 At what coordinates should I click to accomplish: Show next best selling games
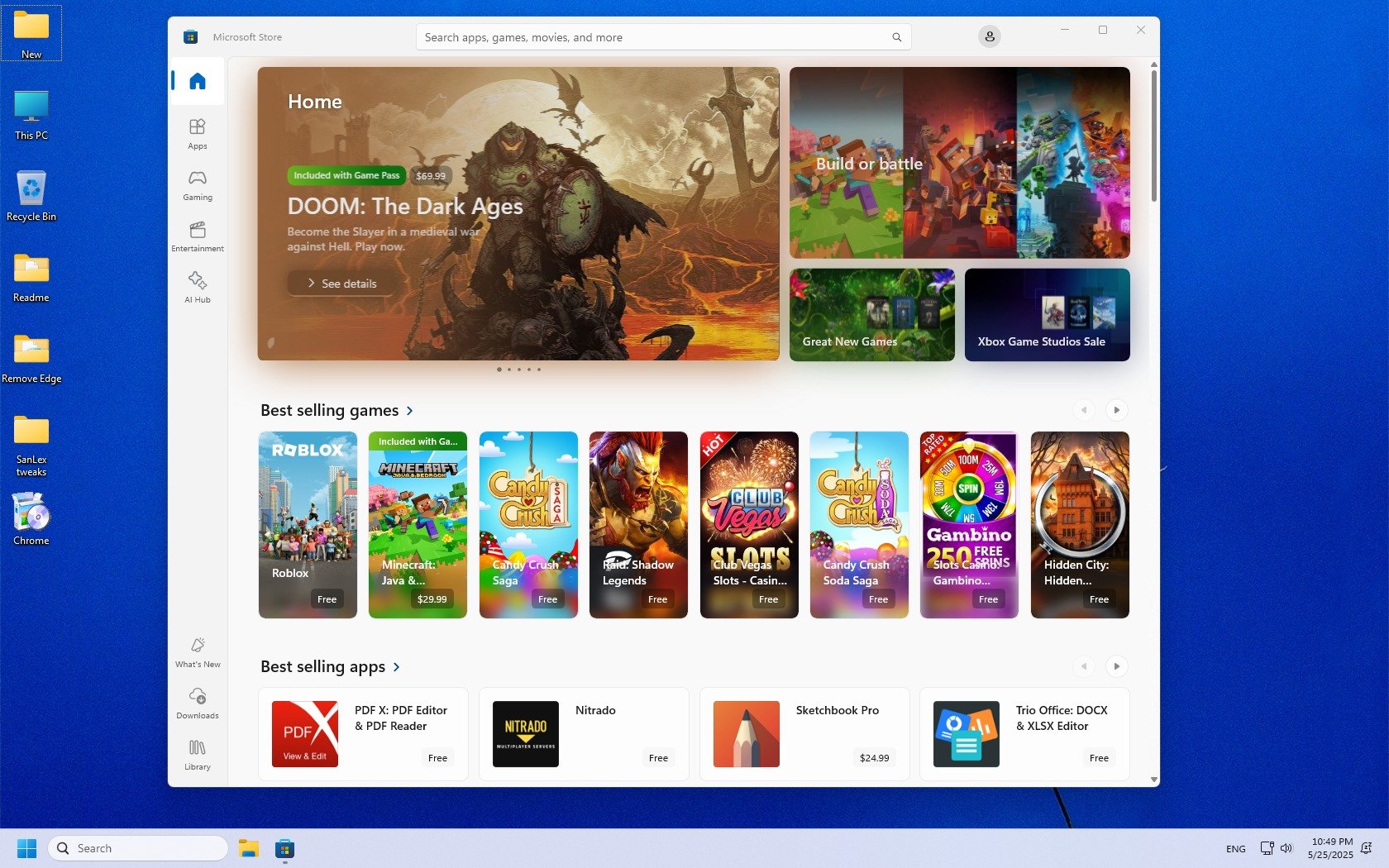point(1116,410)
